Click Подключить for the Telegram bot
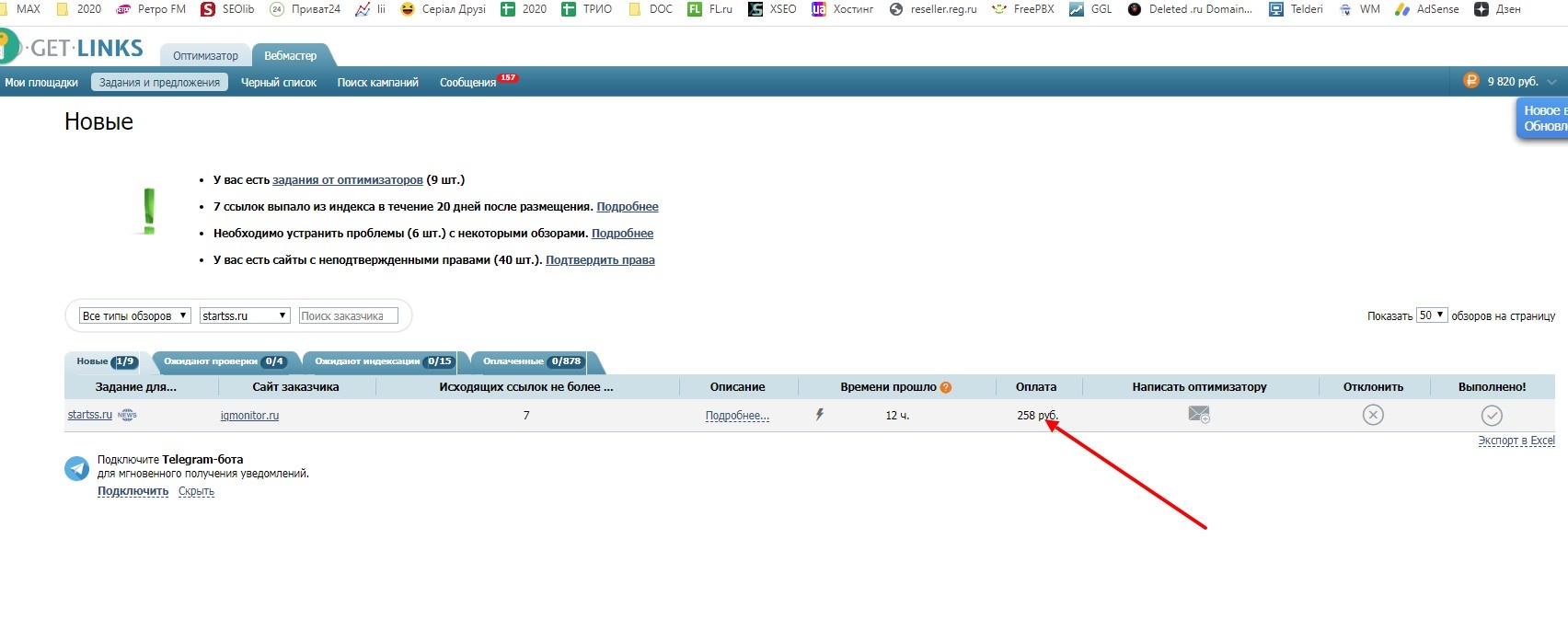The height and width of the screenshot is (630, 1568). (x=133, y=491)
